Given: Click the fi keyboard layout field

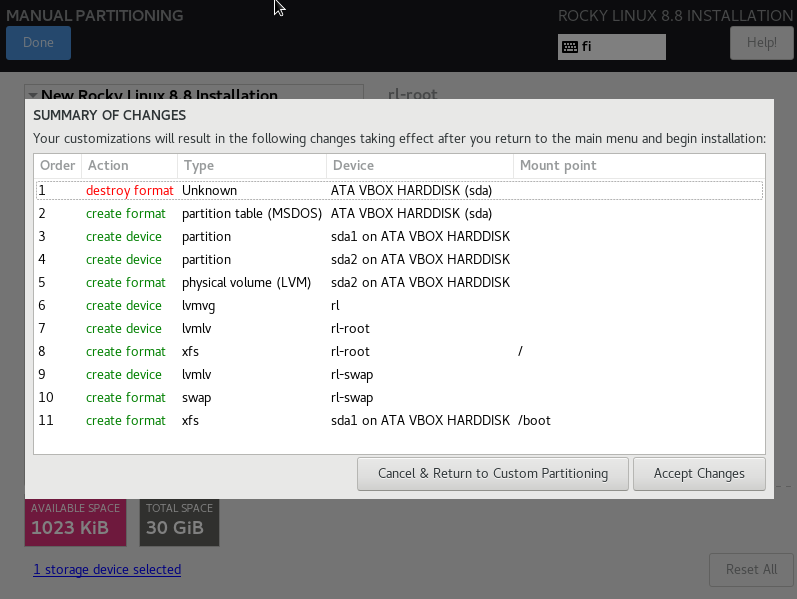Looking at the screenshot, I should click(622, 47).
